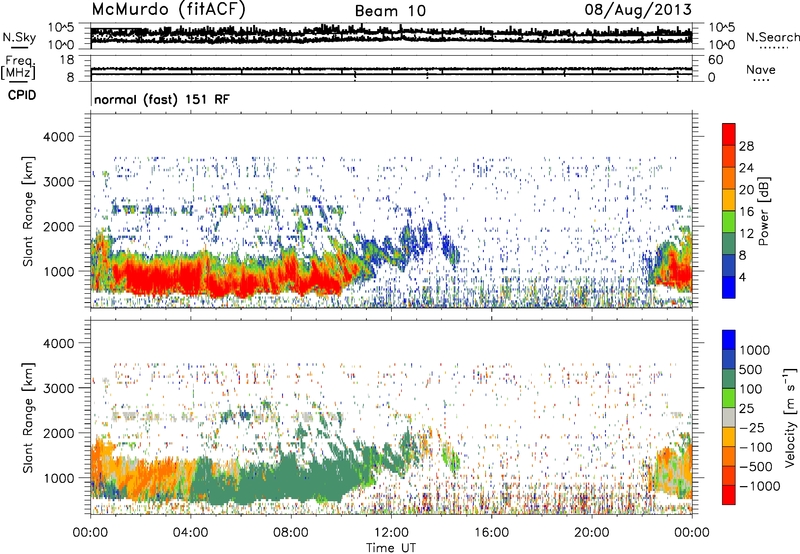This screenshot has width=800, height=554.
Task: Click the "4000" tick of the power panel
Action: pos(58,137)
